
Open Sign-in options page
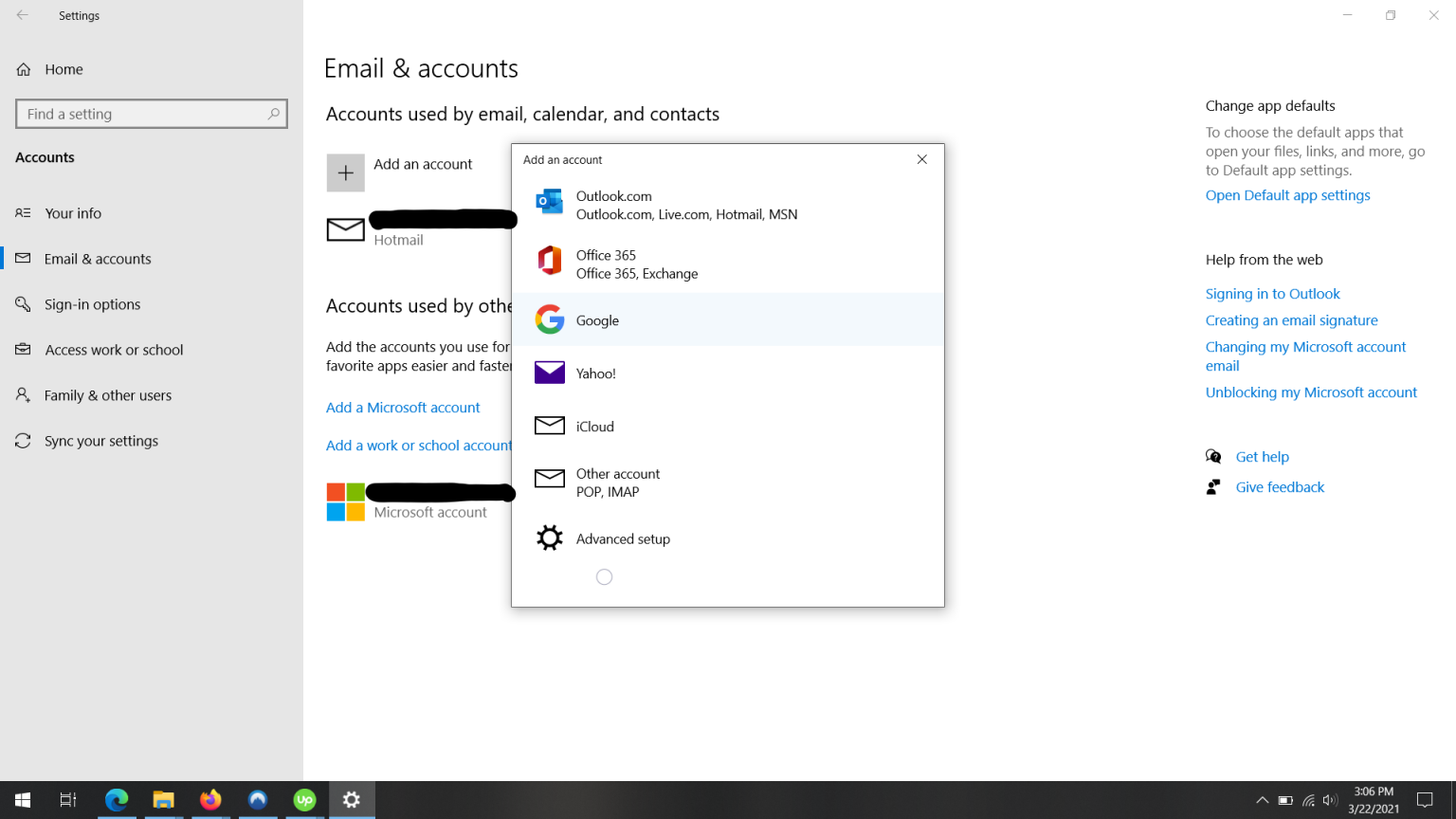pyautogui.click(x=92, y=304)
